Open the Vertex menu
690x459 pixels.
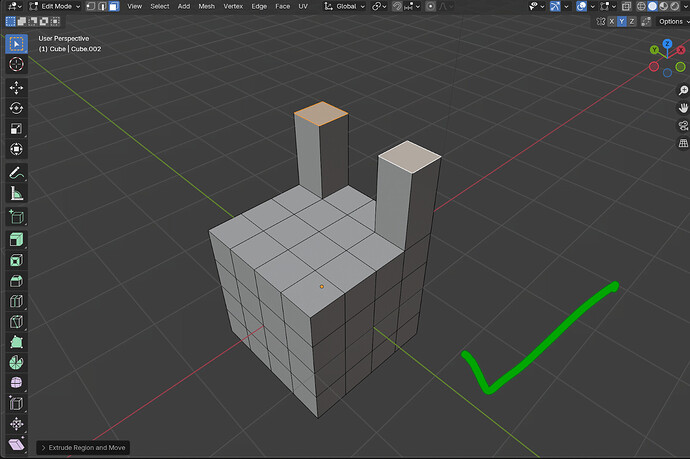pos(233,6)
